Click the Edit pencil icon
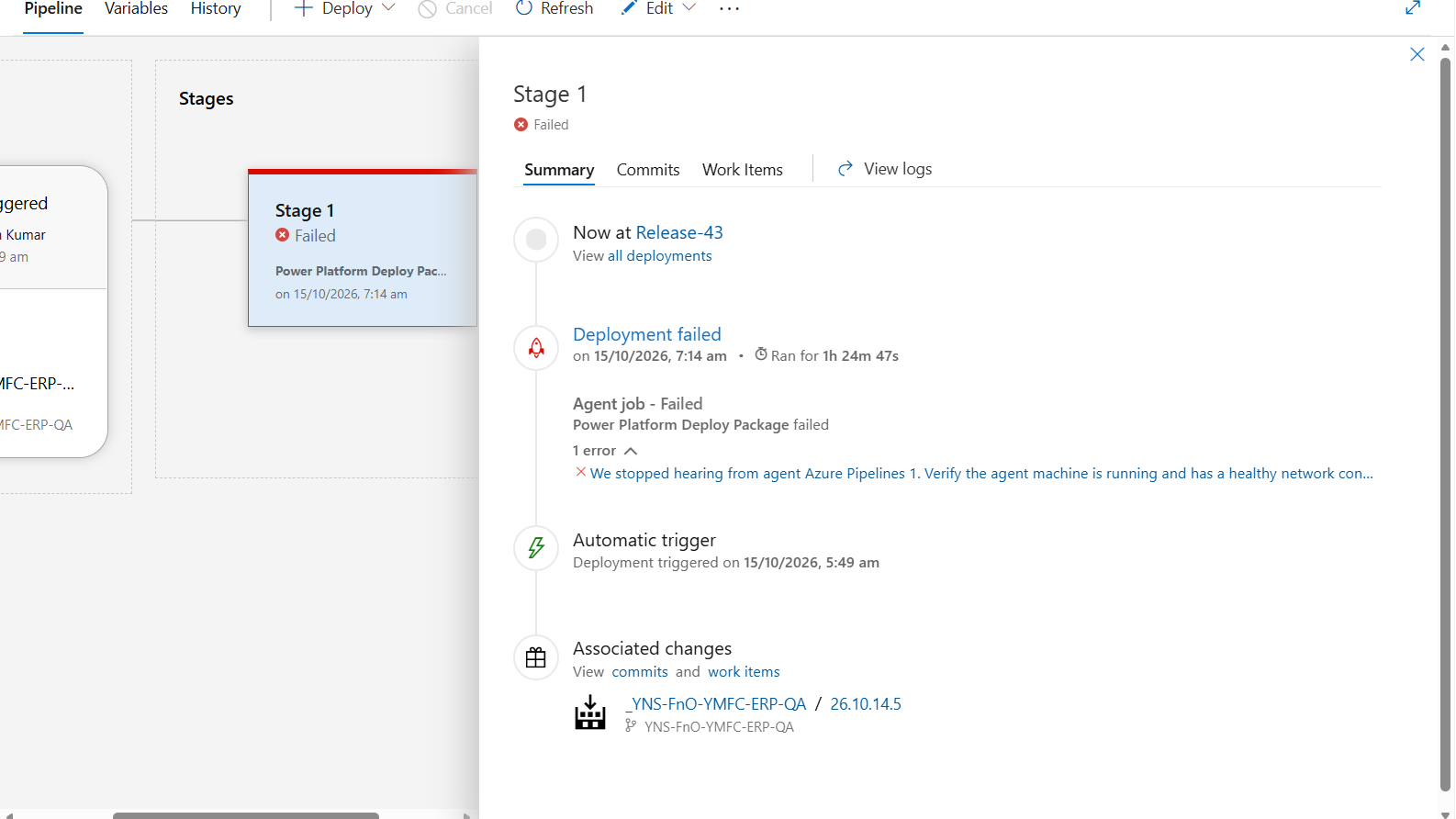Screen dimensions: 1456x819 tap(629, 8)
